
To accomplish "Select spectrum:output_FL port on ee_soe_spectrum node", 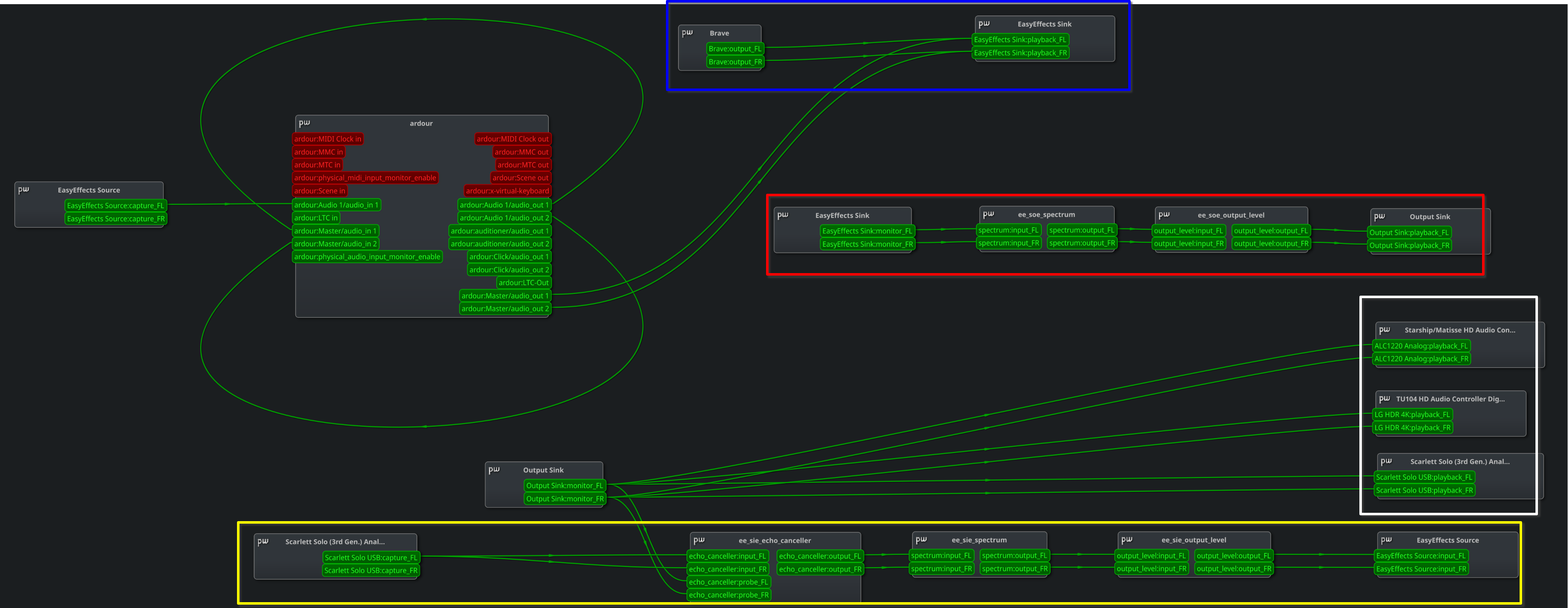I will [1081, 230].
